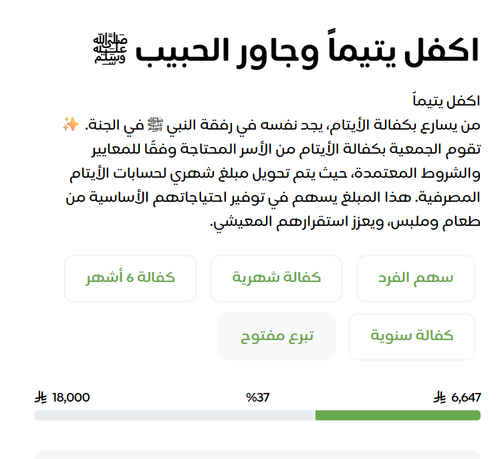Select the كفالة سنوية option

pos(412,336)
